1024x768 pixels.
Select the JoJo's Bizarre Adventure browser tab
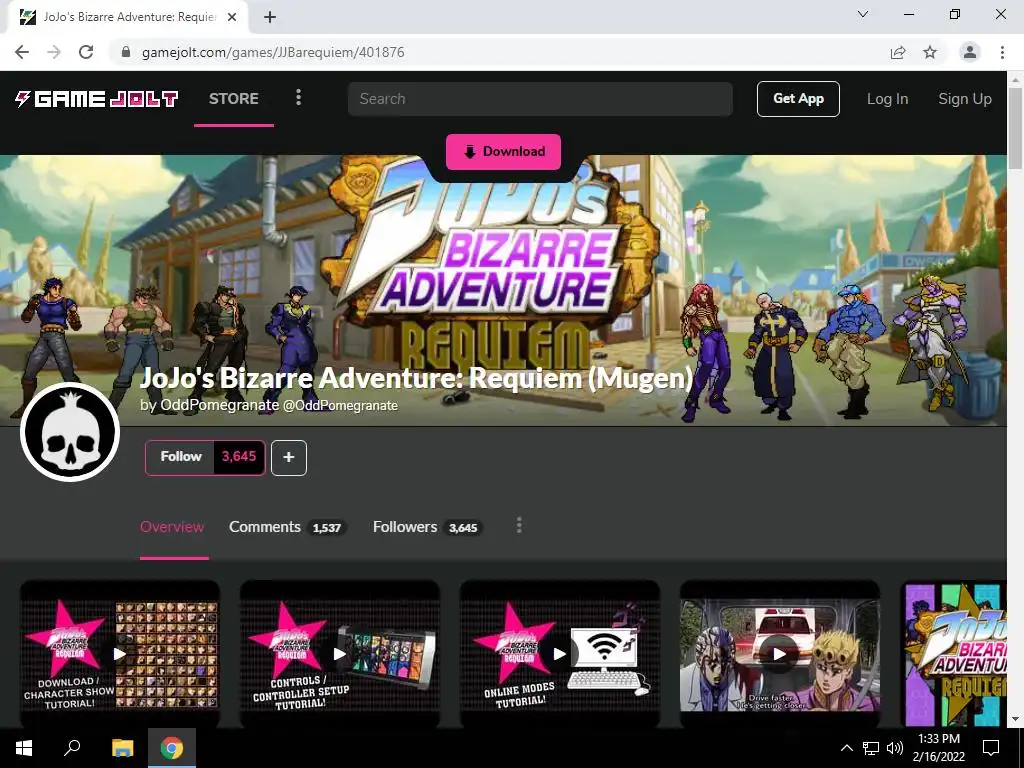click(127, 18)
